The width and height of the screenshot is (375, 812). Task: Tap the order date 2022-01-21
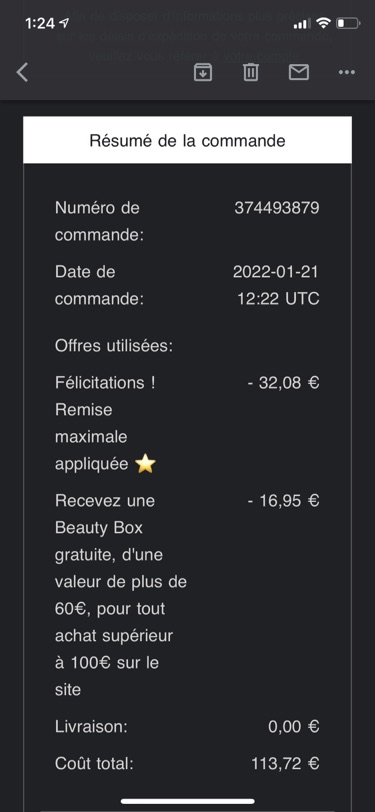coord(276,272)
